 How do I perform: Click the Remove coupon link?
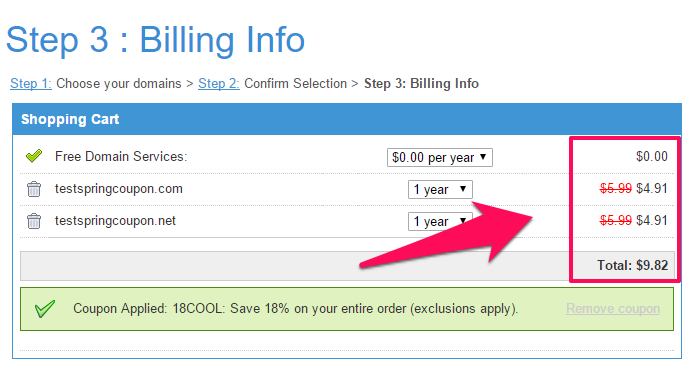coord(613,309)
